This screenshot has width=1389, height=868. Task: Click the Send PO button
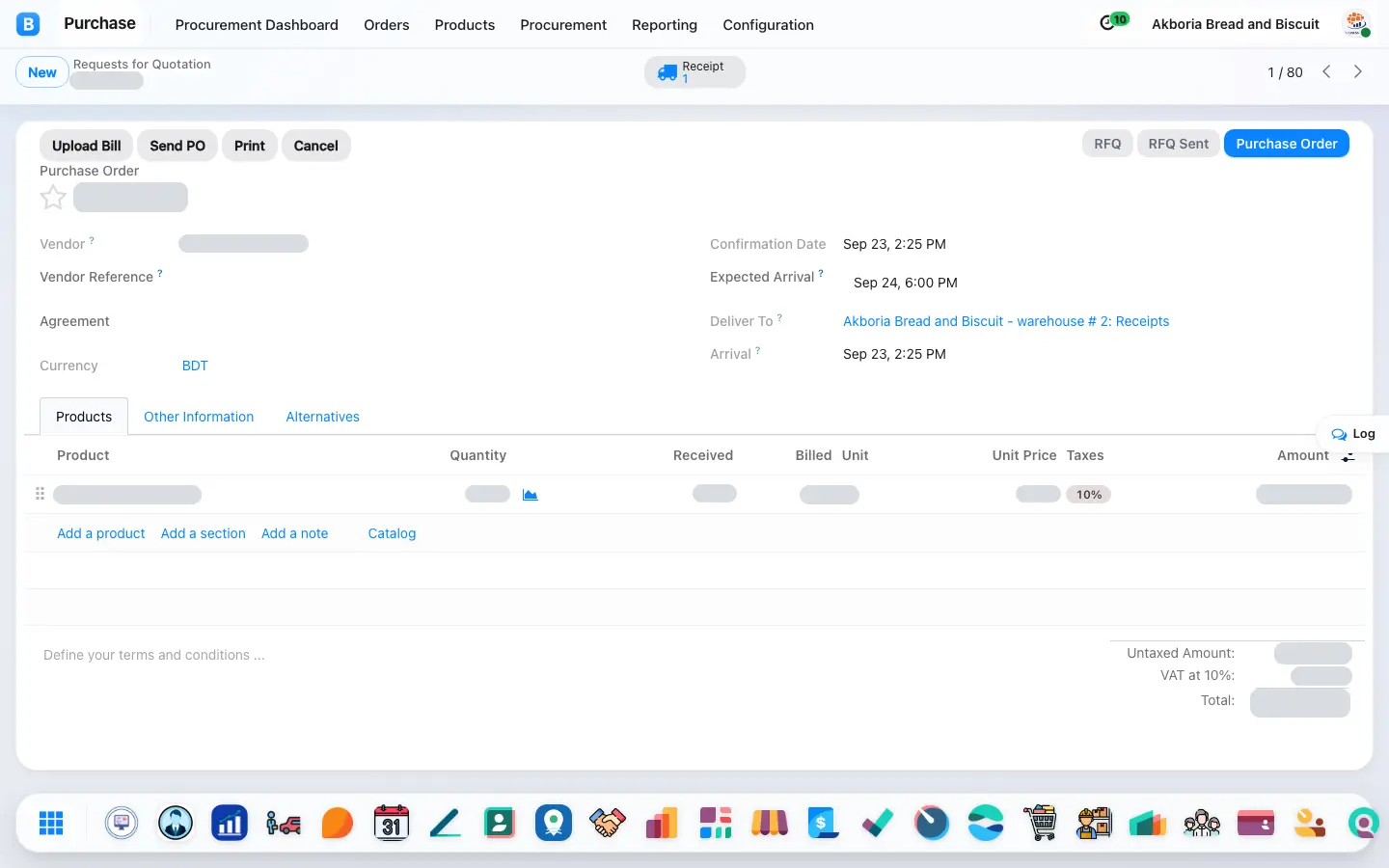177,146
